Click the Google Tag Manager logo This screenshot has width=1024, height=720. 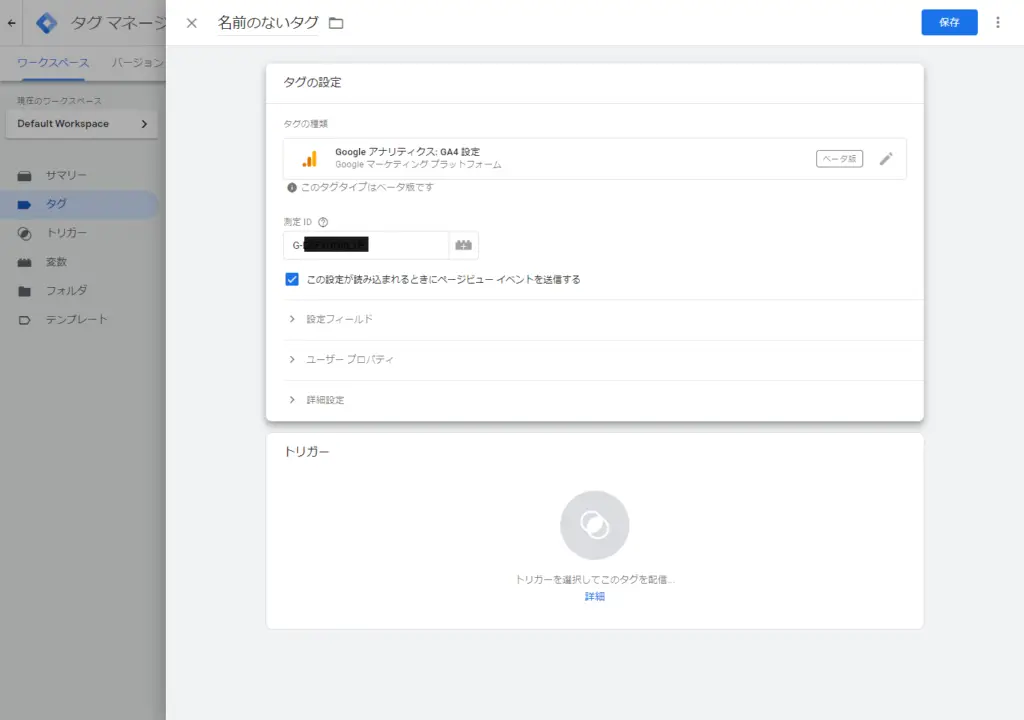pyautogui.click(x=46, y=23)
